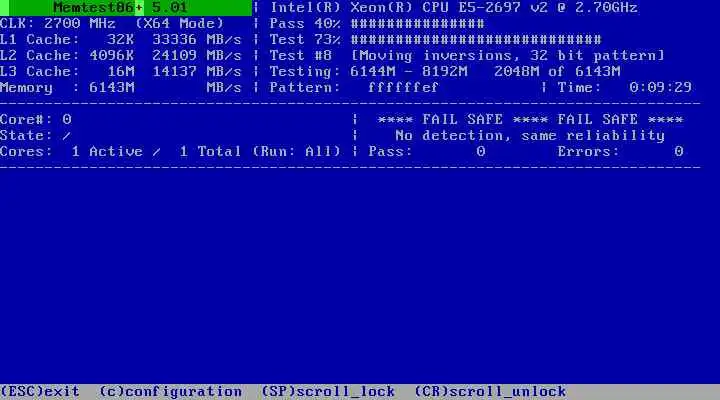This screenshot has height=400, width=720.
Task: Click the Time value 0:09:29
Action: pos(660,87)
